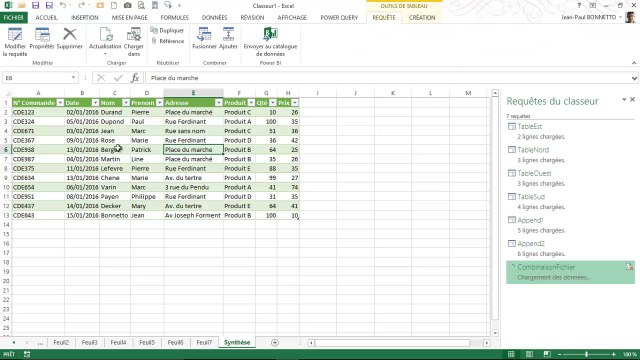Switch to Feuil7 sheet tab
This screenshot has width=640, height=360.
(204, 342)
